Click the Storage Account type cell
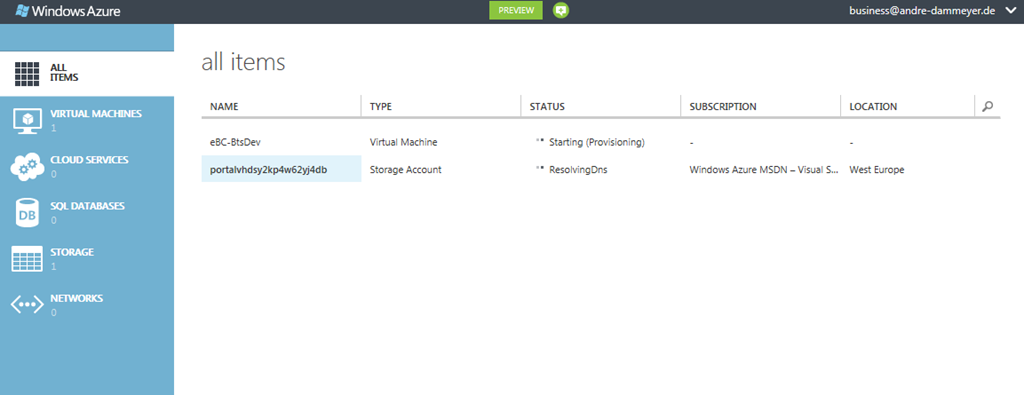 tap(406, 170)
